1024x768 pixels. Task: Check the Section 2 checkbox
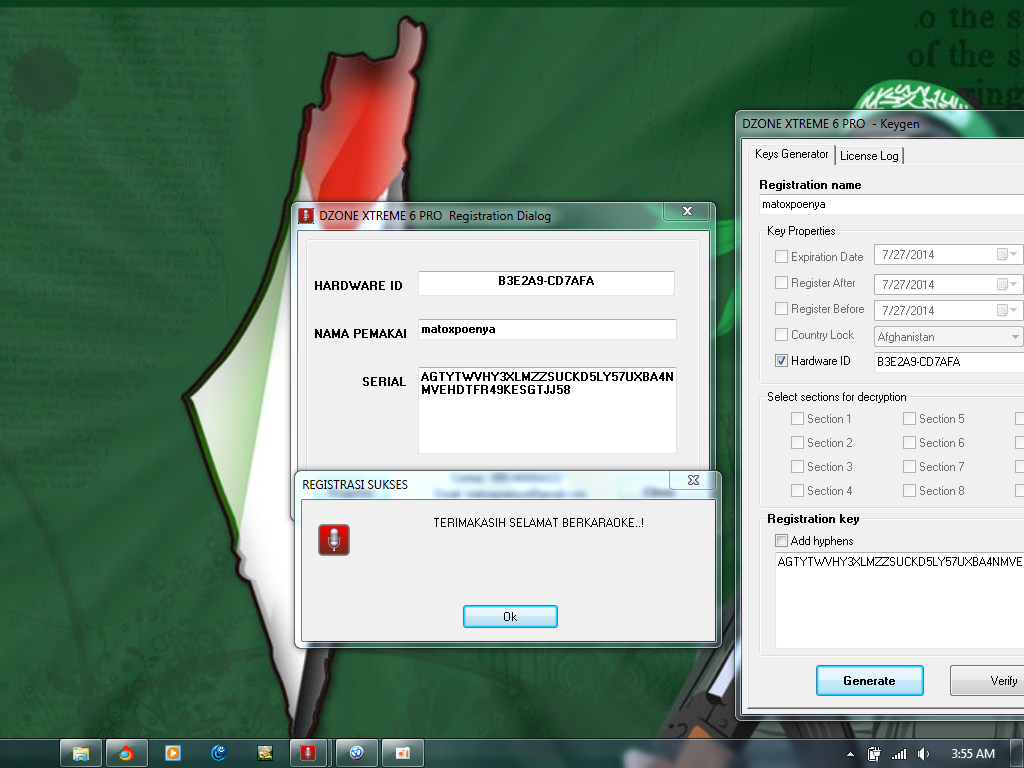797,443
